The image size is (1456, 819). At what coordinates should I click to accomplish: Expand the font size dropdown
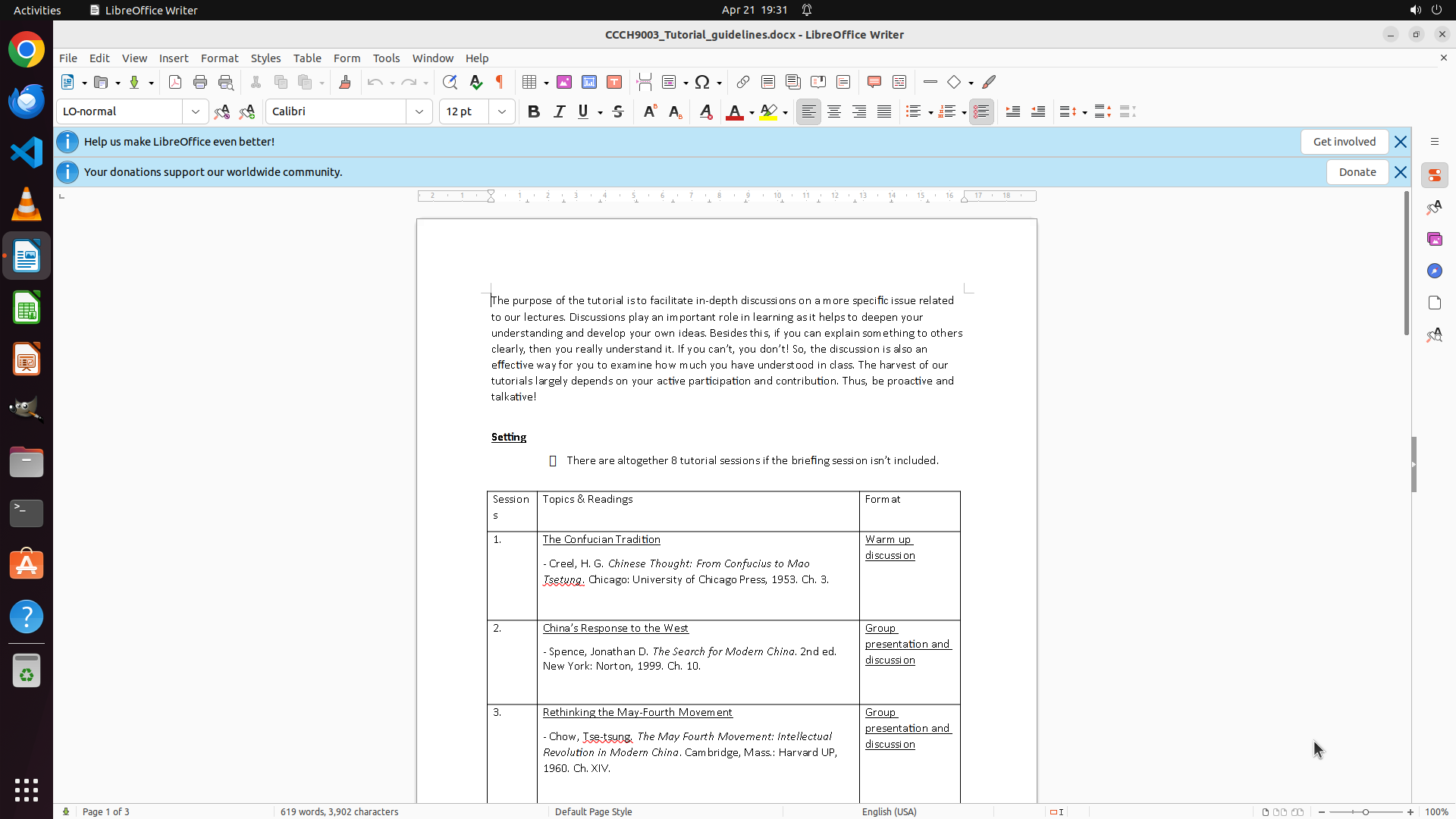pyautogui.click(x=502, y=111)
